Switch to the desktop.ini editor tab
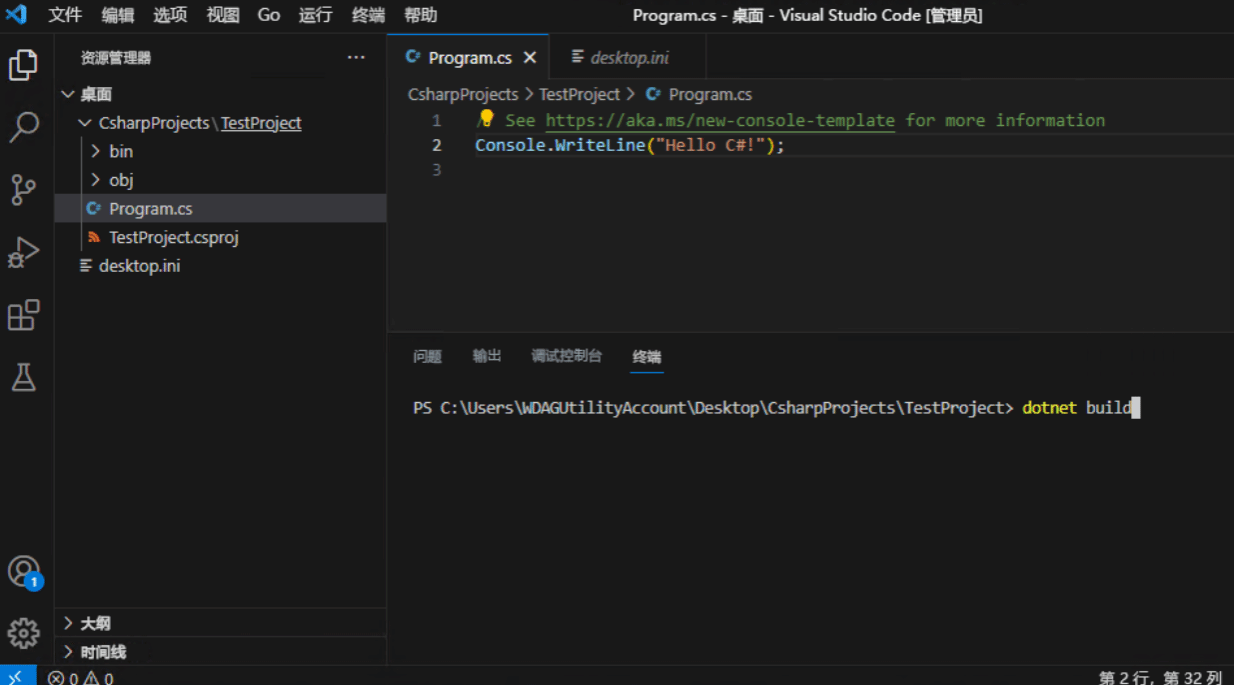 point(628,57)
